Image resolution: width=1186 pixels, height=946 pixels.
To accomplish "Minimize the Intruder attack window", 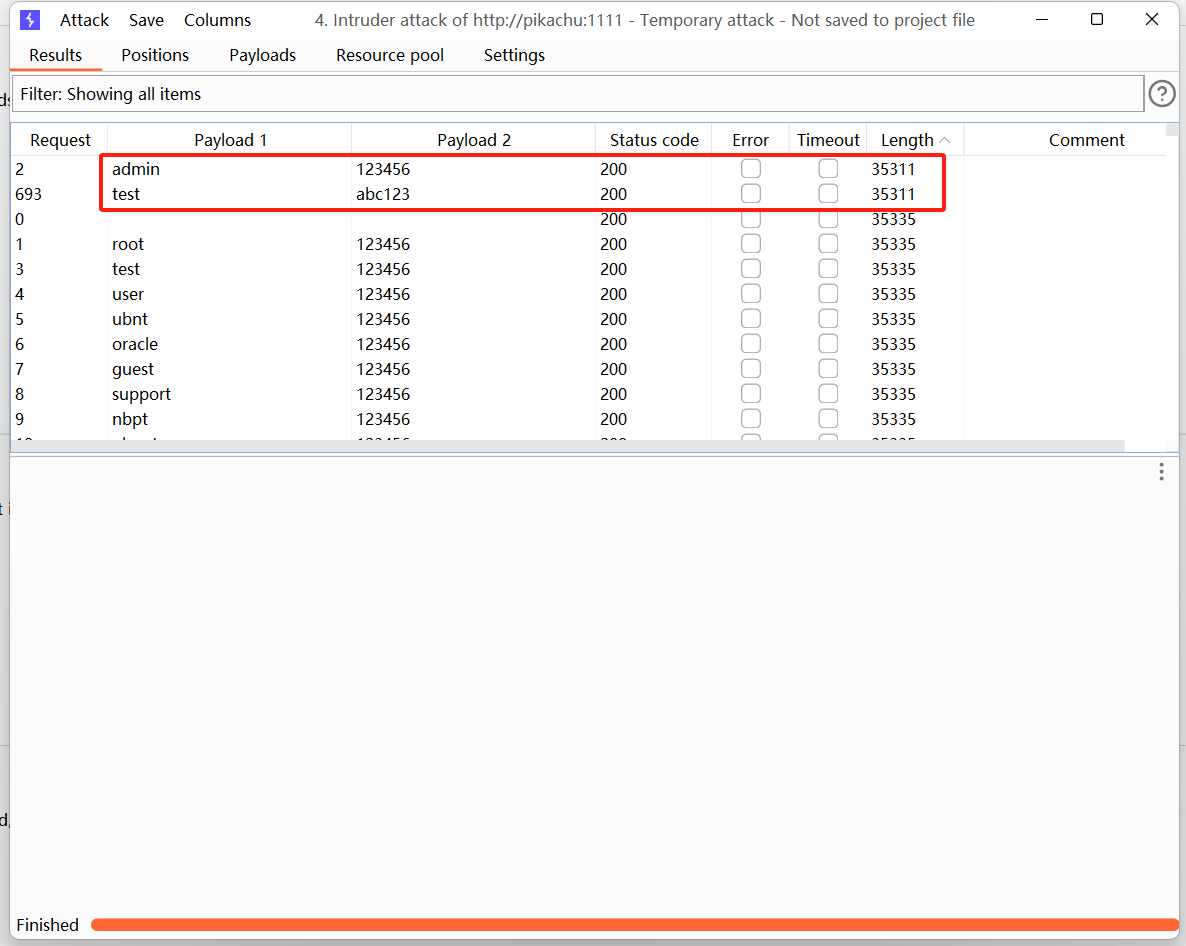I will (1042, 20).
